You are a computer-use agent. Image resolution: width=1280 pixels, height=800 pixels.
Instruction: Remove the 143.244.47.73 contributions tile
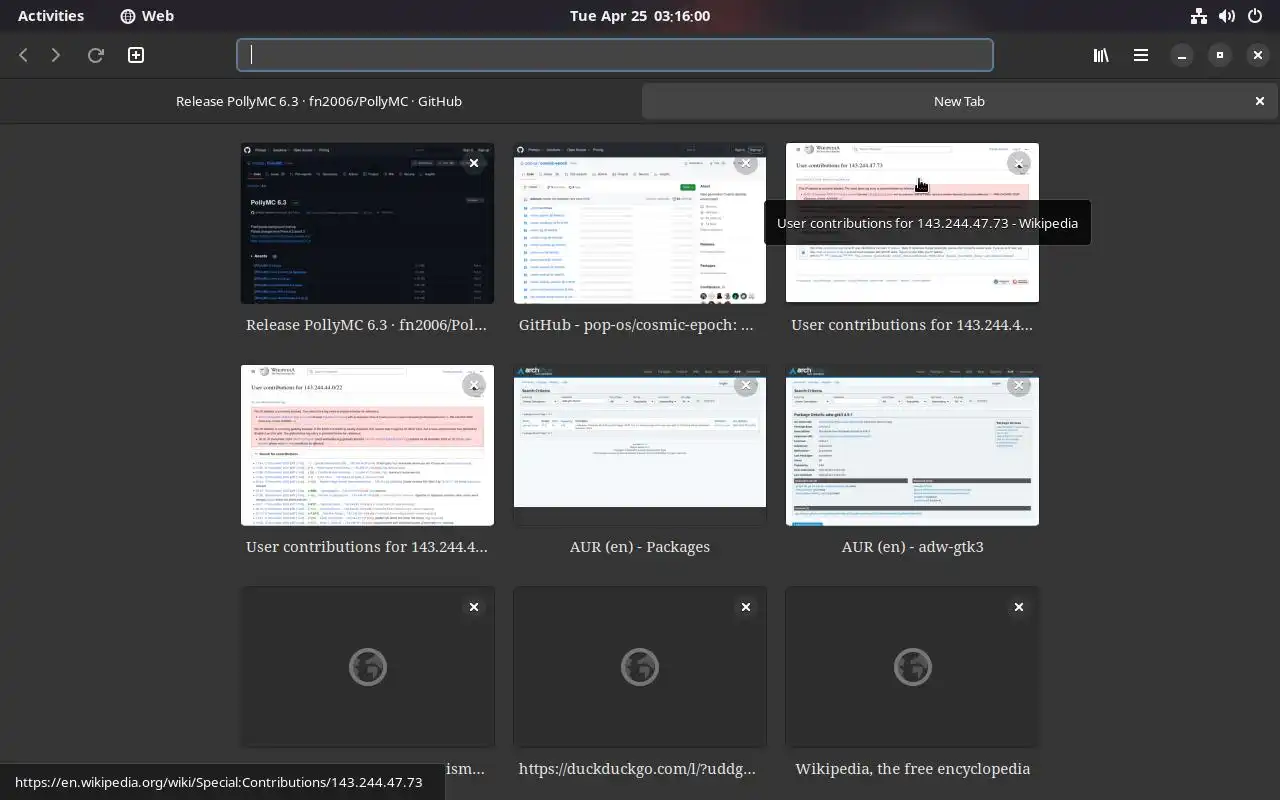tap(1019, 163)
